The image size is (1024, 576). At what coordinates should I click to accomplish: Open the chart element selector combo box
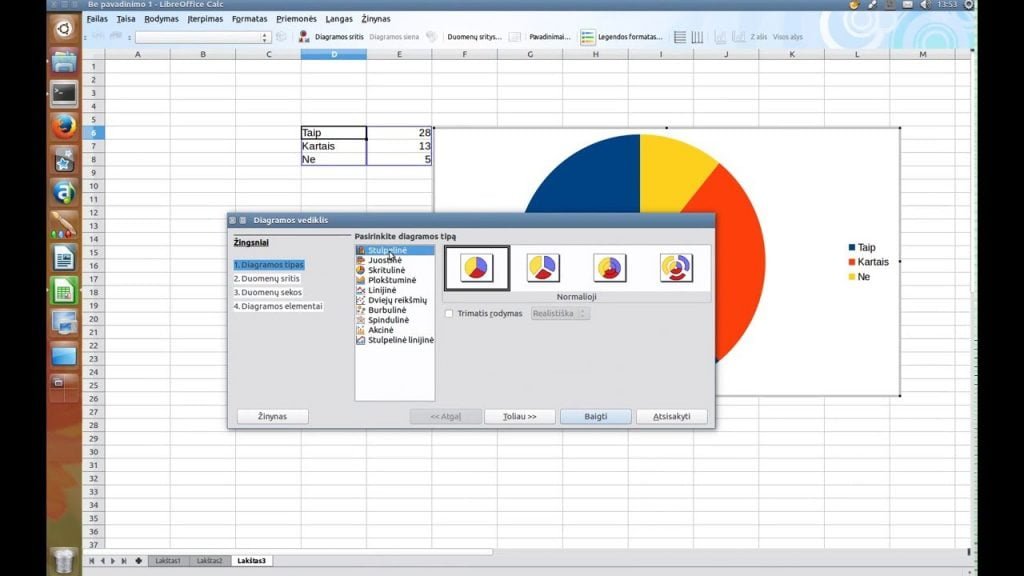point(202,37)
